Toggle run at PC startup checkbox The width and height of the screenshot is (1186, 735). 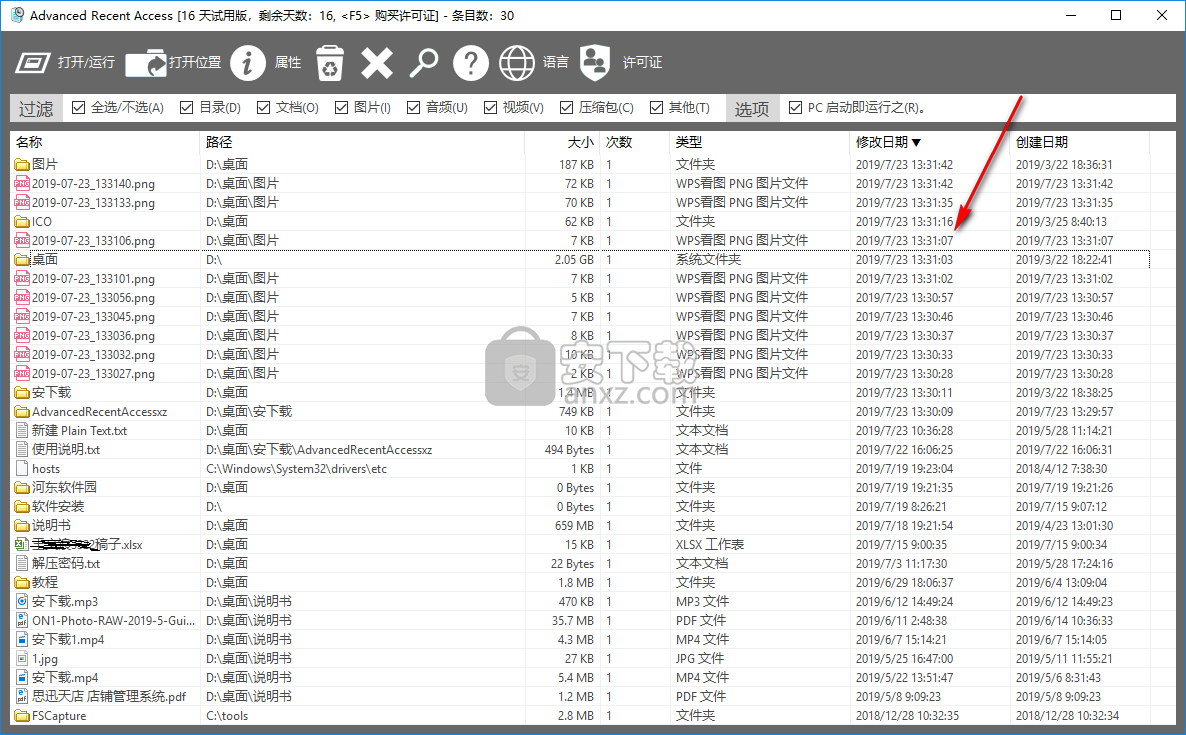coord(795,107)
